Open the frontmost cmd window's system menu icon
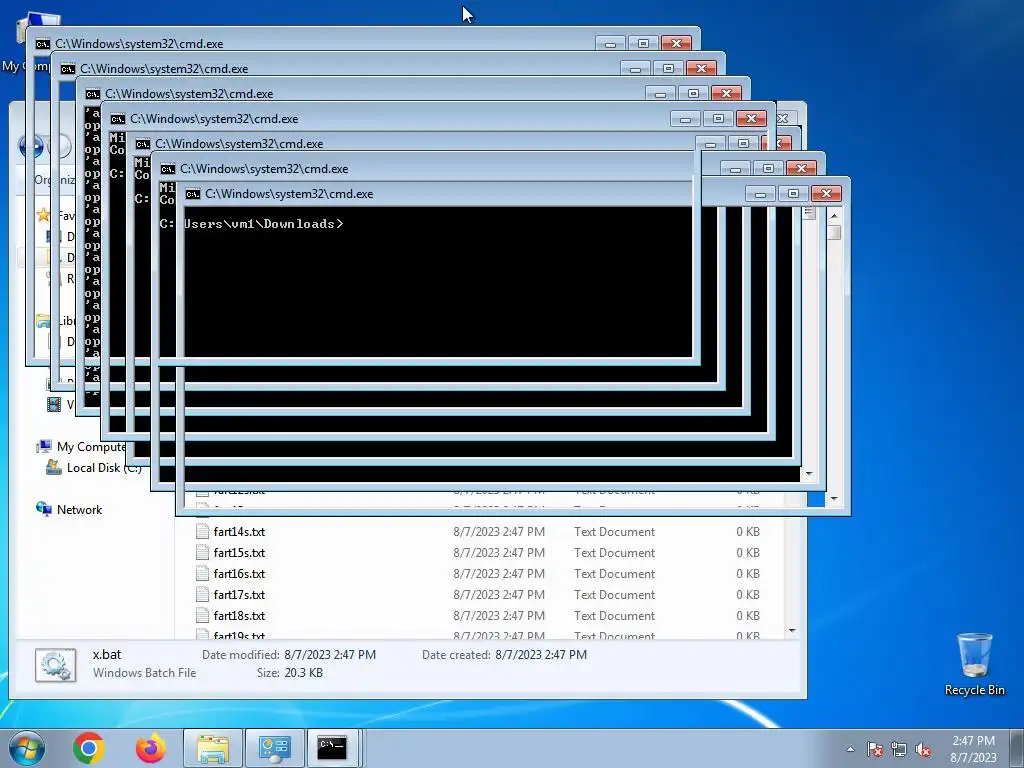 click(193, 194)
